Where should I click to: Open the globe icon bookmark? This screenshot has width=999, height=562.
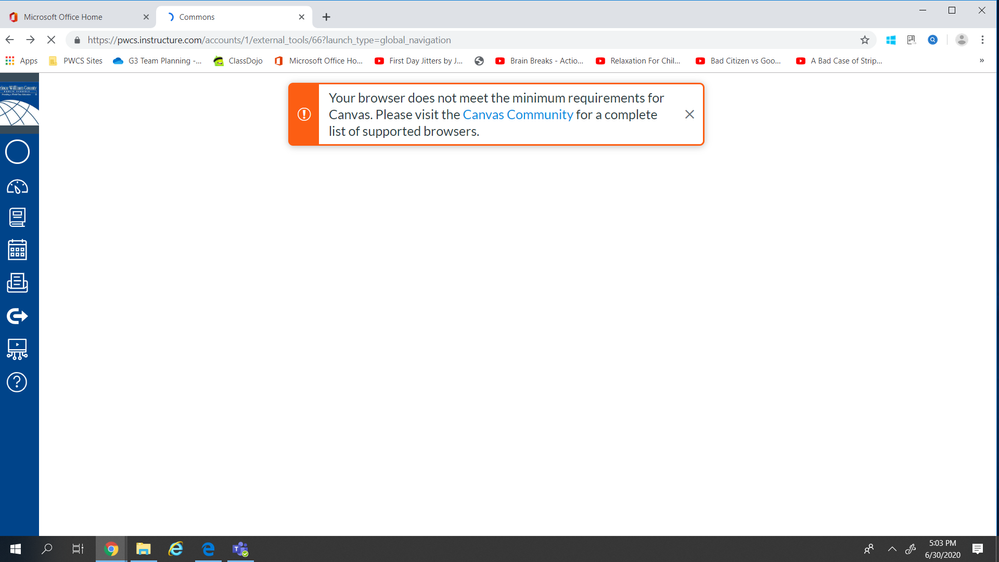click(x=479, y=61)
